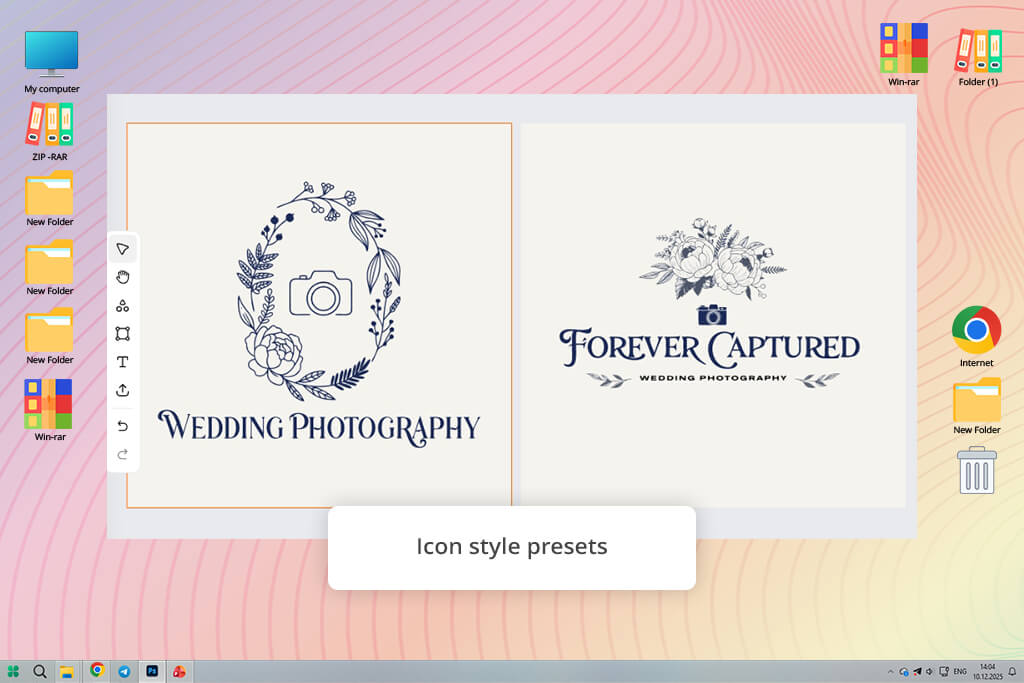Select the pointer selection tool
Image resolution: width=1024 pixels, height=683 pixels.
click(122, 249)
